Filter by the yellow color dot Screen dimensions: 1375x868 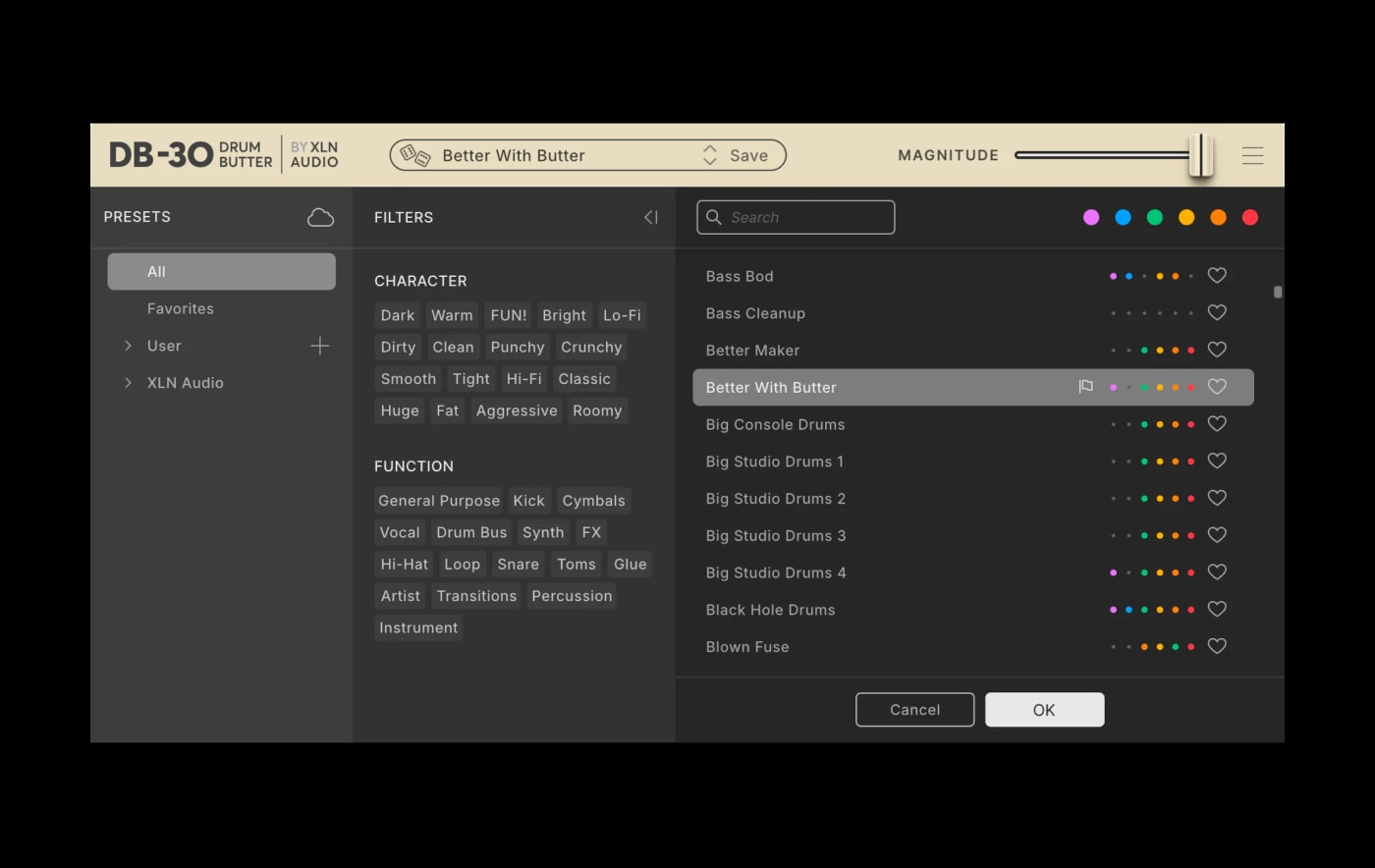[1186, 217]
